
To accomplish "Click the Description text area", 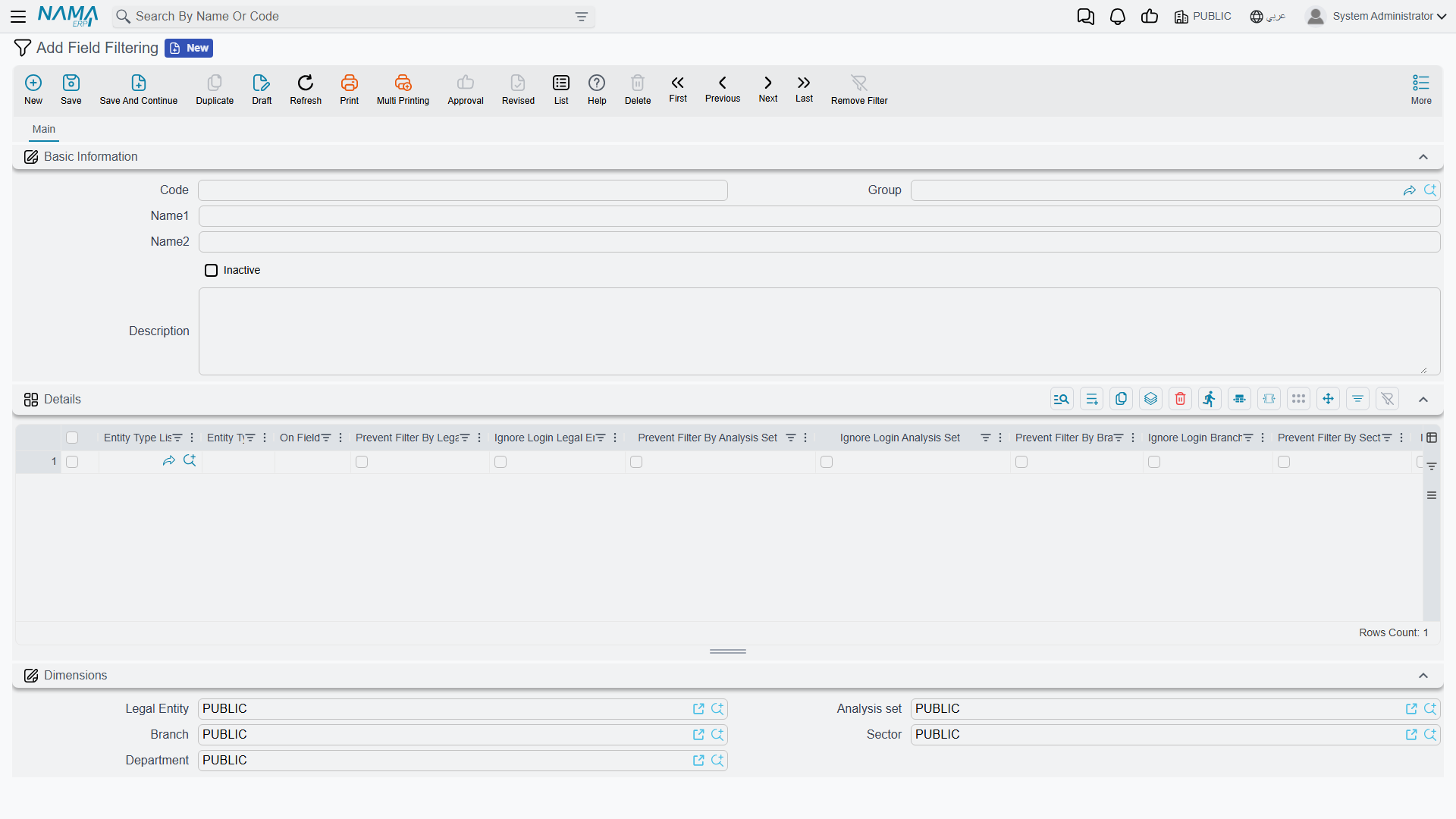I will pos(819,331).
